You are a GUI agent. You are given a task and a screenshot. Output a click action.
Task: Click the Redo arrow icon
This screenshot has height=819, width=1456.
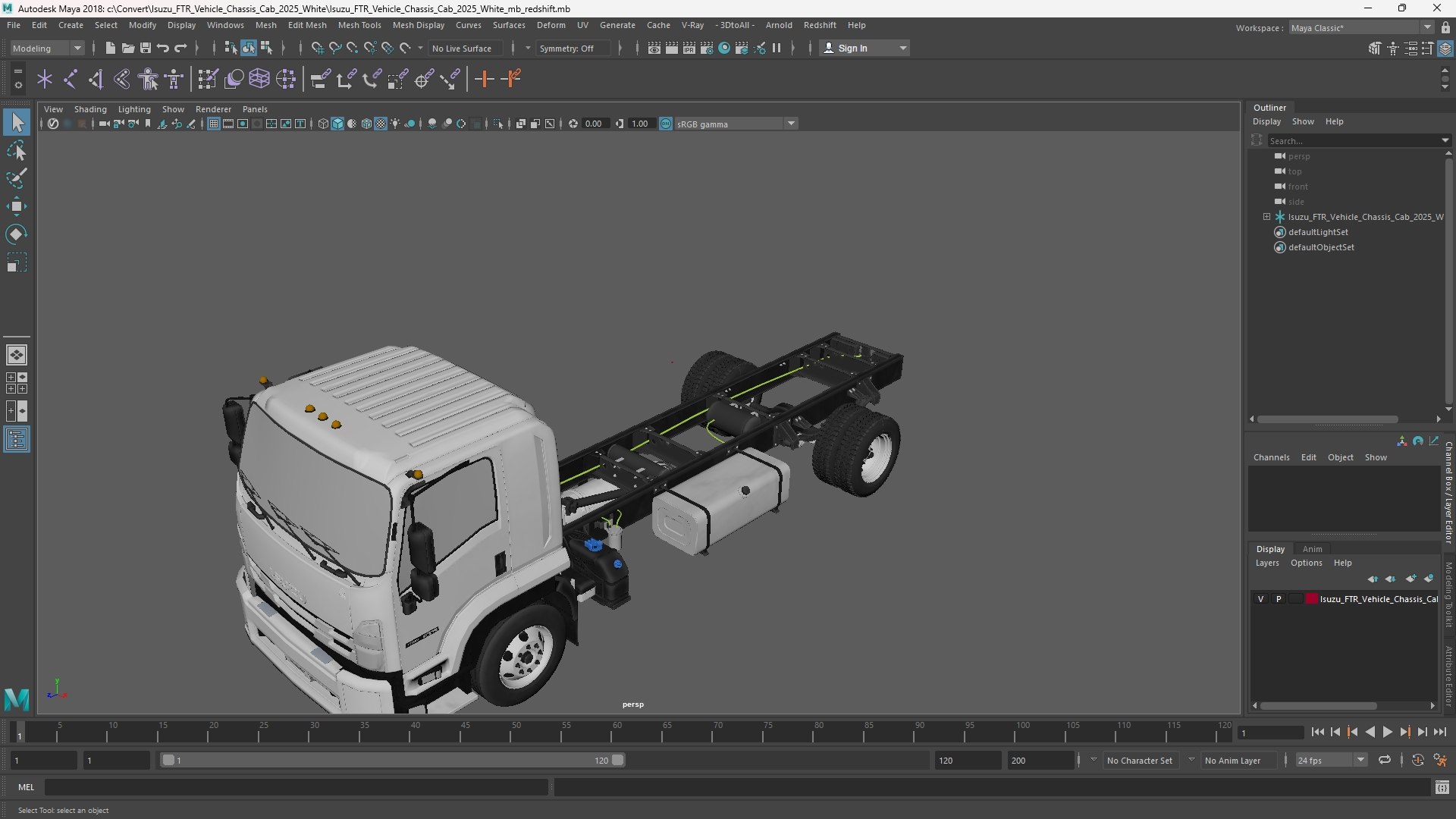[180, 48]
